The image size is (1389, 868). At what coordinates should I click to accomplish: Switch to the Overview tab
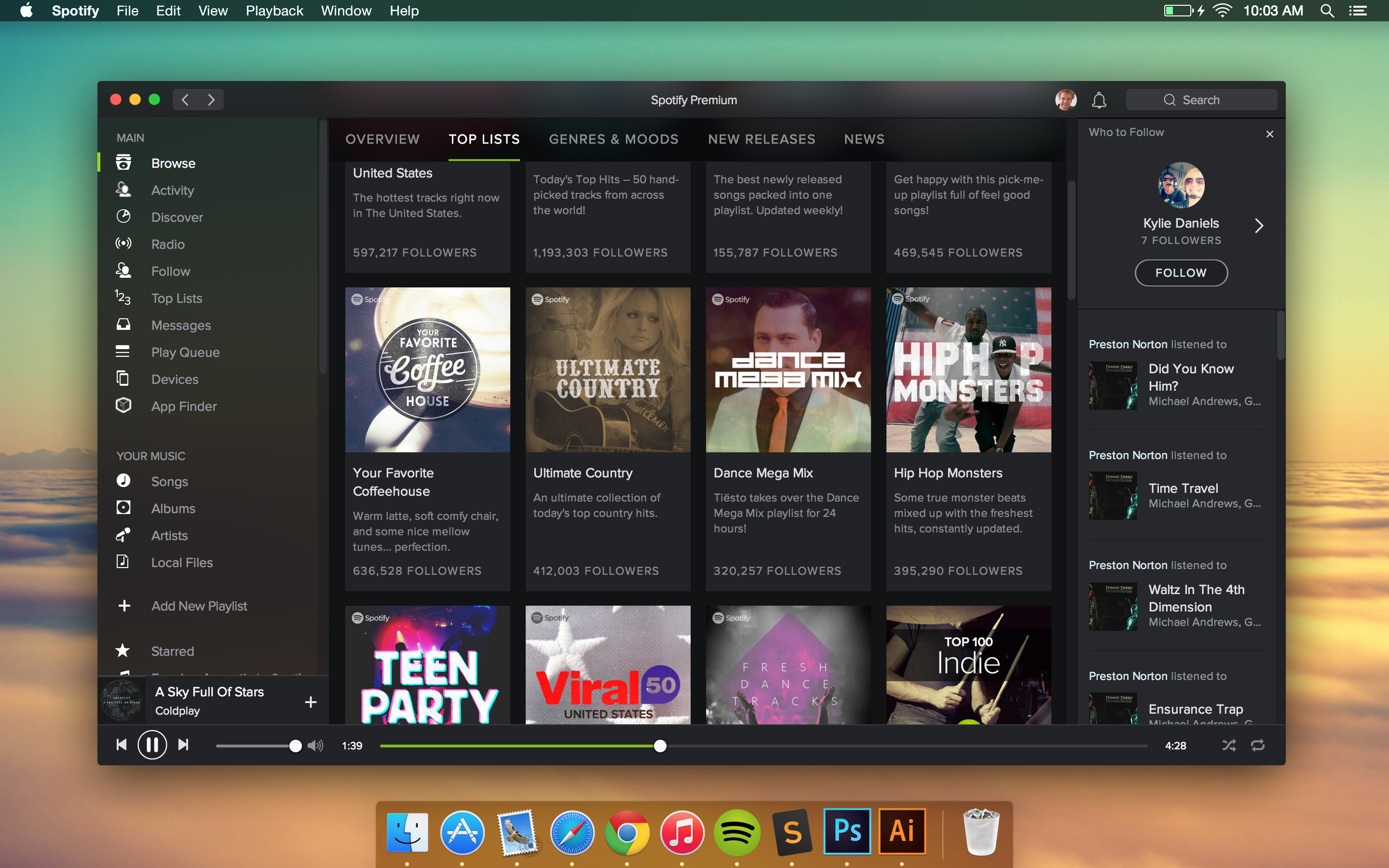click(x=382, y=139)
